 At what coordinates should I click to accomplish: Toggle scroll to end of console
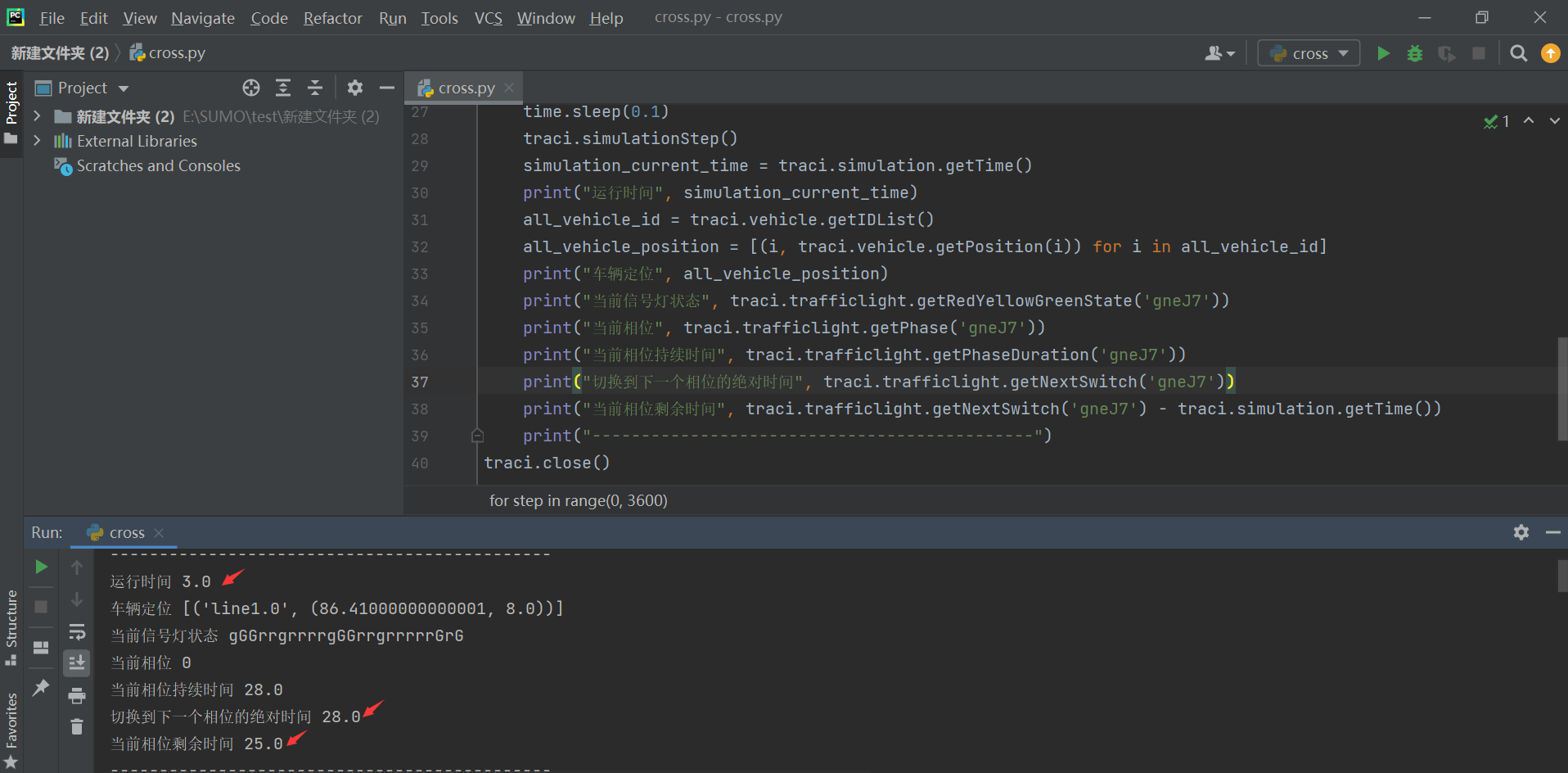[77, 662]
